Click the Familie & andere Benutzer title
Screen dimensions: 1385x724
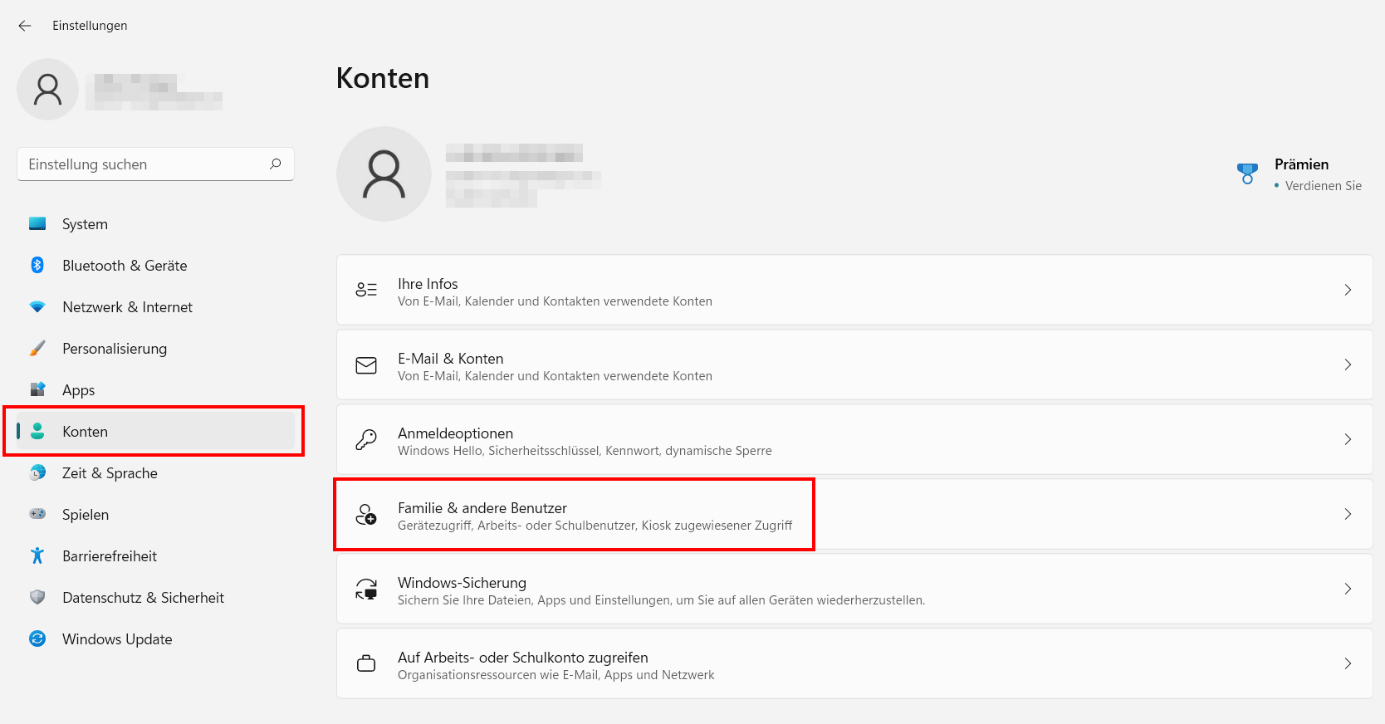click(482, 508)
